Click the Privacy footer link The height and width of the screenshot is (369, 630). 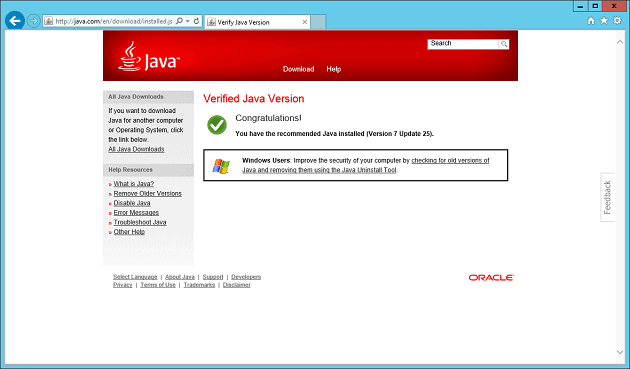[123, 285]
